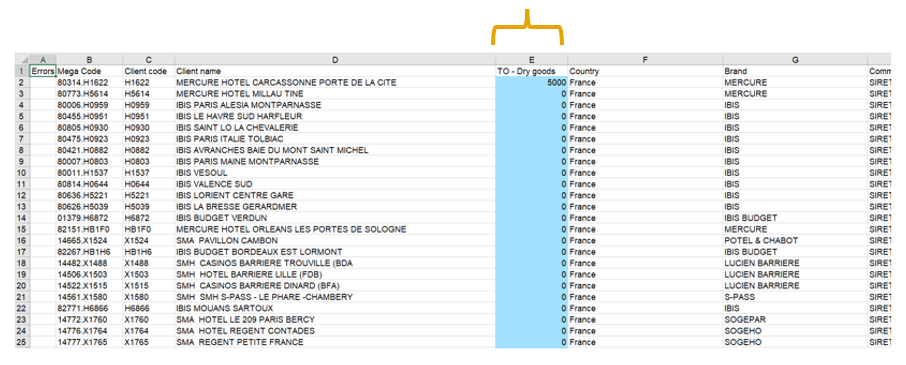Click the cell containing 5000
The height and width of the screenshot is (365, 906).
pos(532,83)
